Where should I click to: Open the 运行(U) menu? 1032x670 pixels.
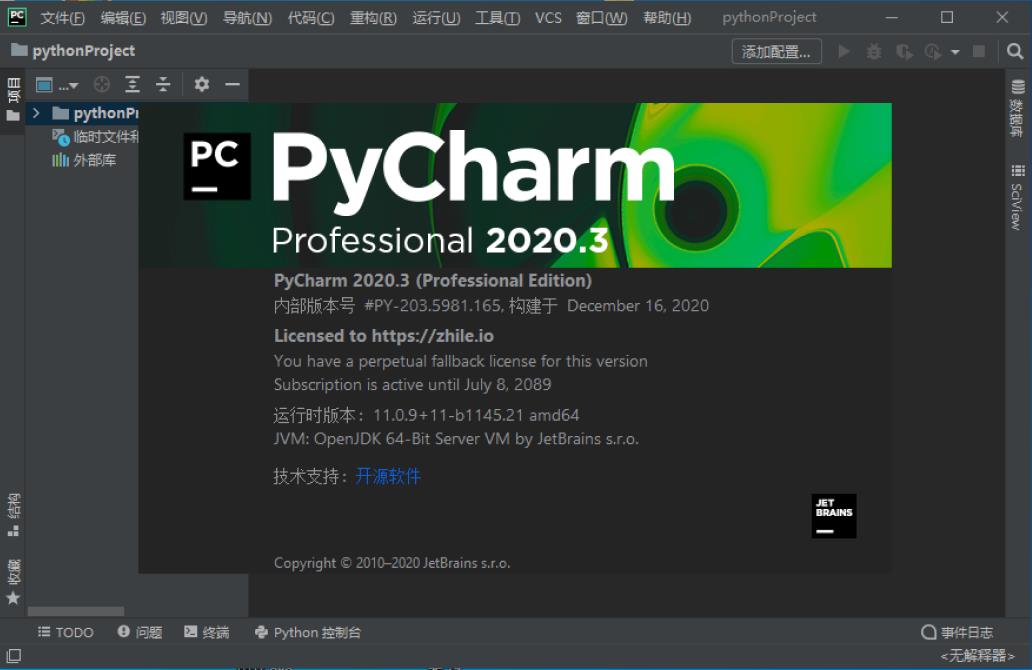(x=436, y=18)
